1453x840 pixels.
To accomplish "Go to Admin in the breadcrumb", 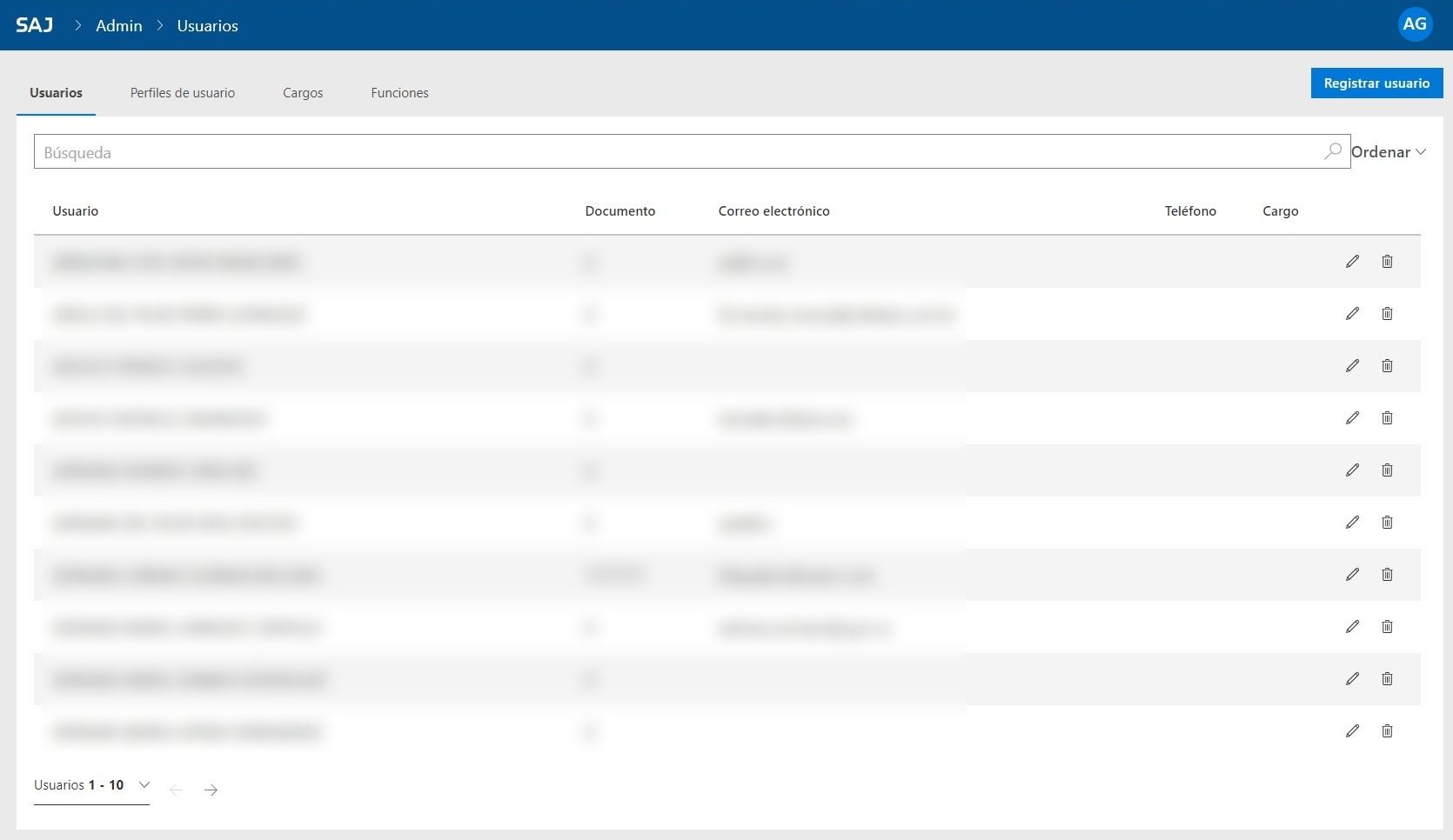I will tap(119, 26).
